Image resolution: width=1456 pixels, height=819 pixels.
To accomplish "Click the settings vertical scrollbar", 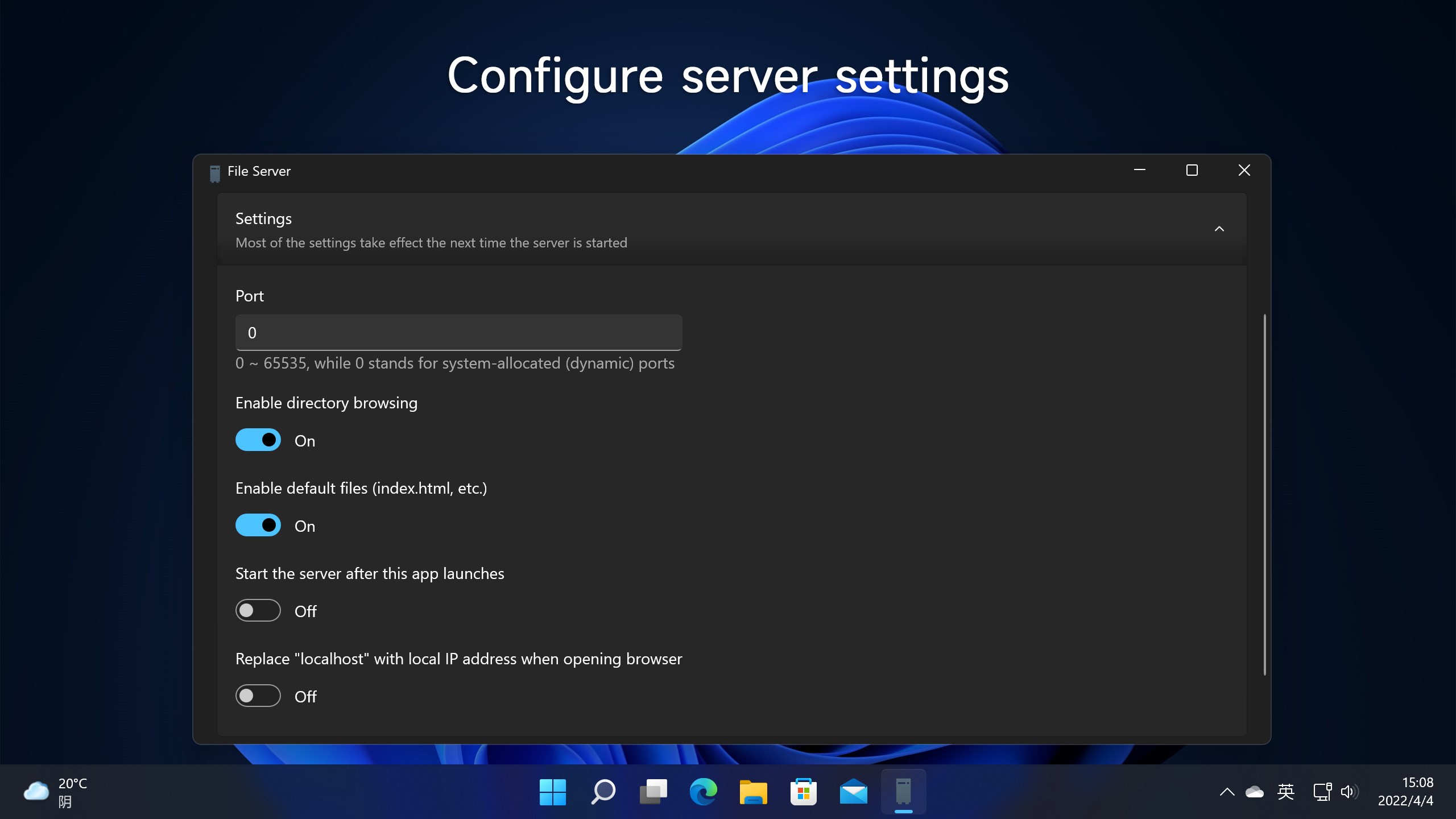I will [1264, 495].
